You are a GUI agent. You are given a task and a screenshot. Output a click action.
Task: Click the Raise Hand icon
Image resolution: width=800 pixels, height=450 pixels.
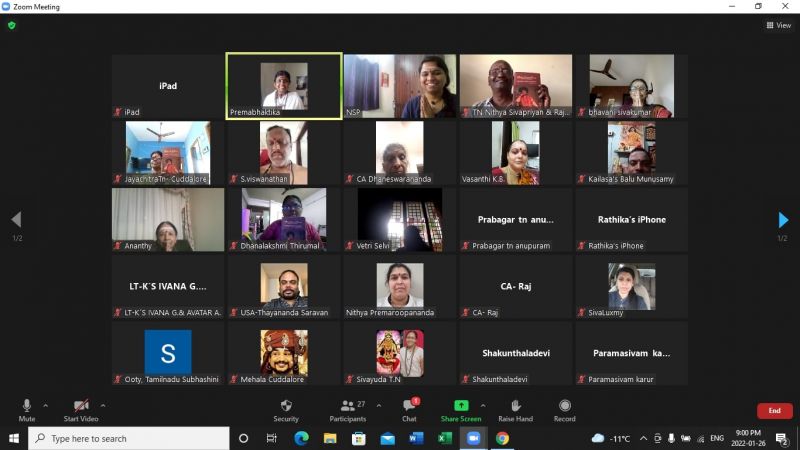click(515, 406)
